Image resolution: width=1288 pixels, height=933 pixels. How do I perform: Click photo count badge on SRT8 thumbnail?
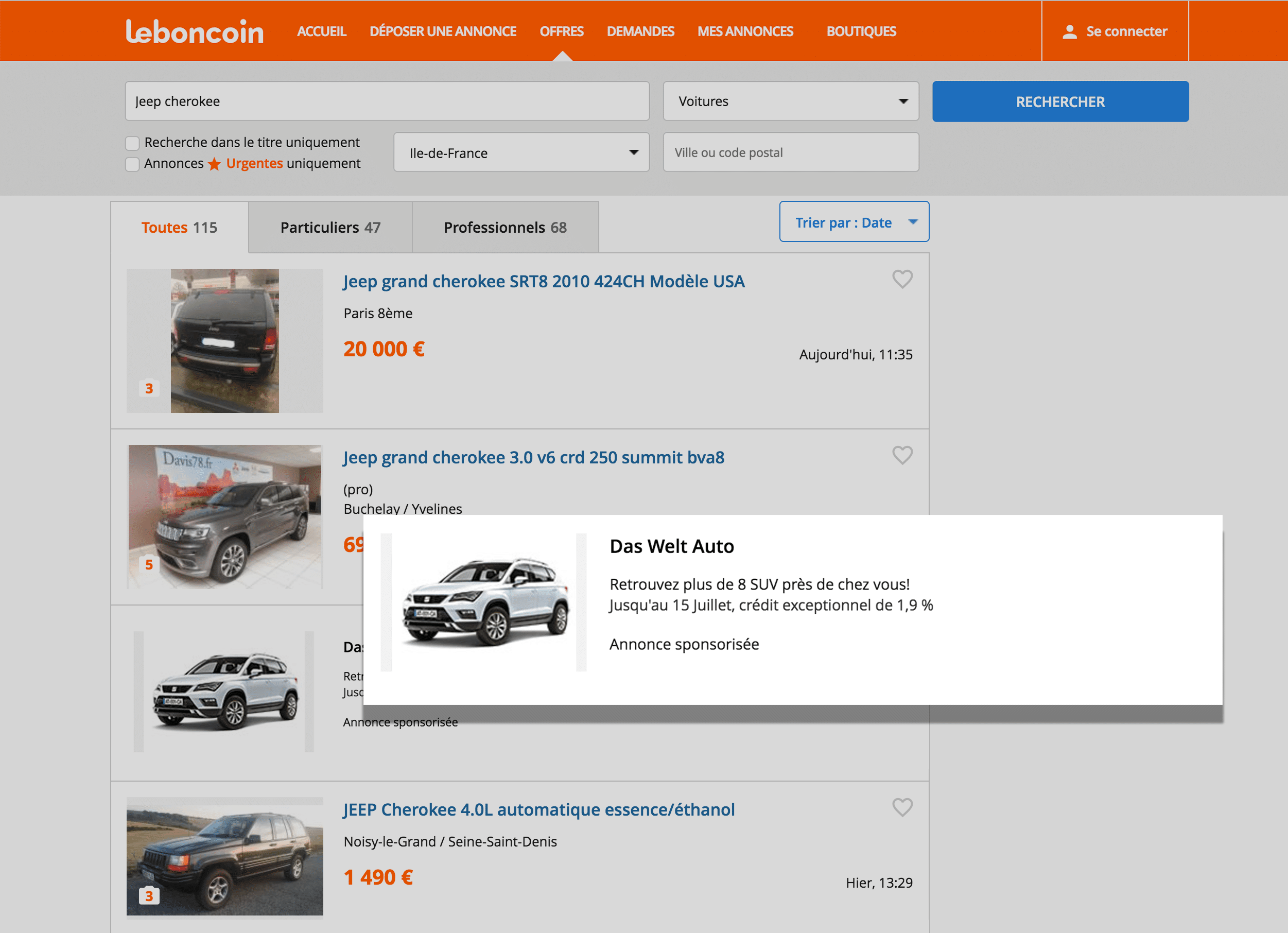point(149,388)
